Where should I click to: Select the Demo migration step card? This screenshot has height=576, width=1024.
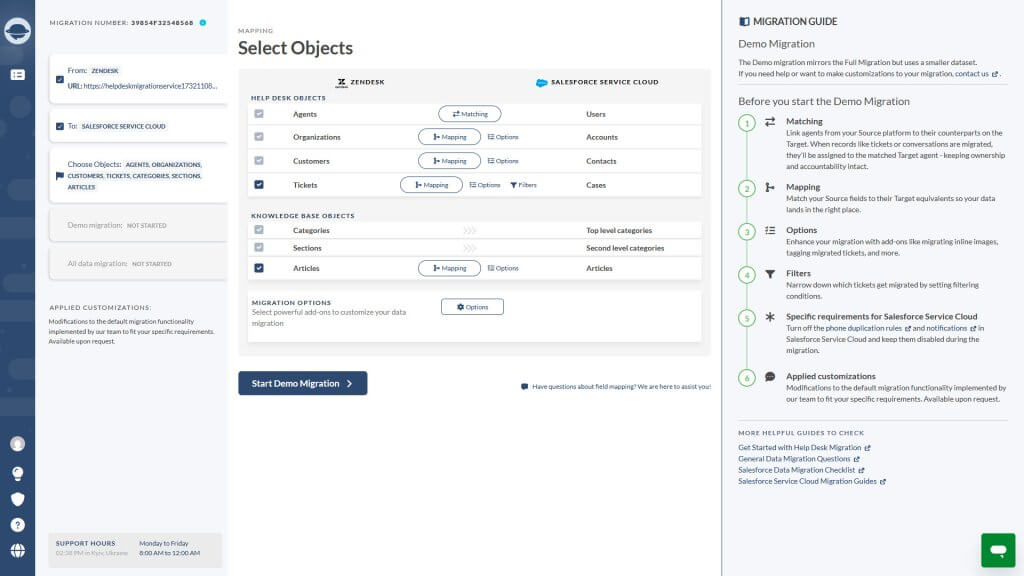click(x=138, y=225)
